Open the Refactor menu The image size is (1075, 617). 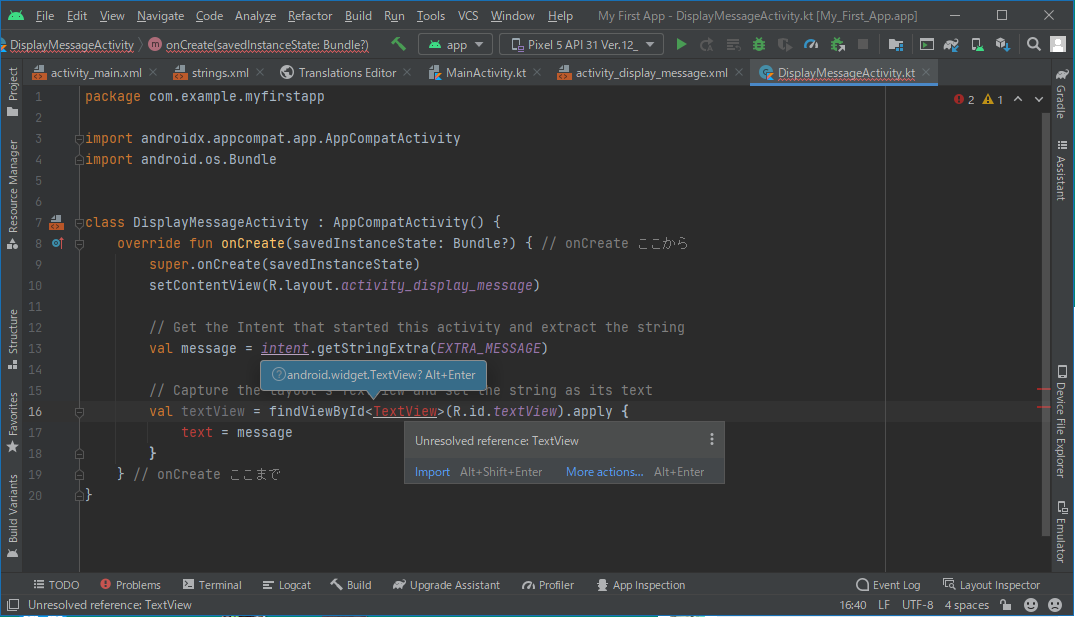coord(310,16)
